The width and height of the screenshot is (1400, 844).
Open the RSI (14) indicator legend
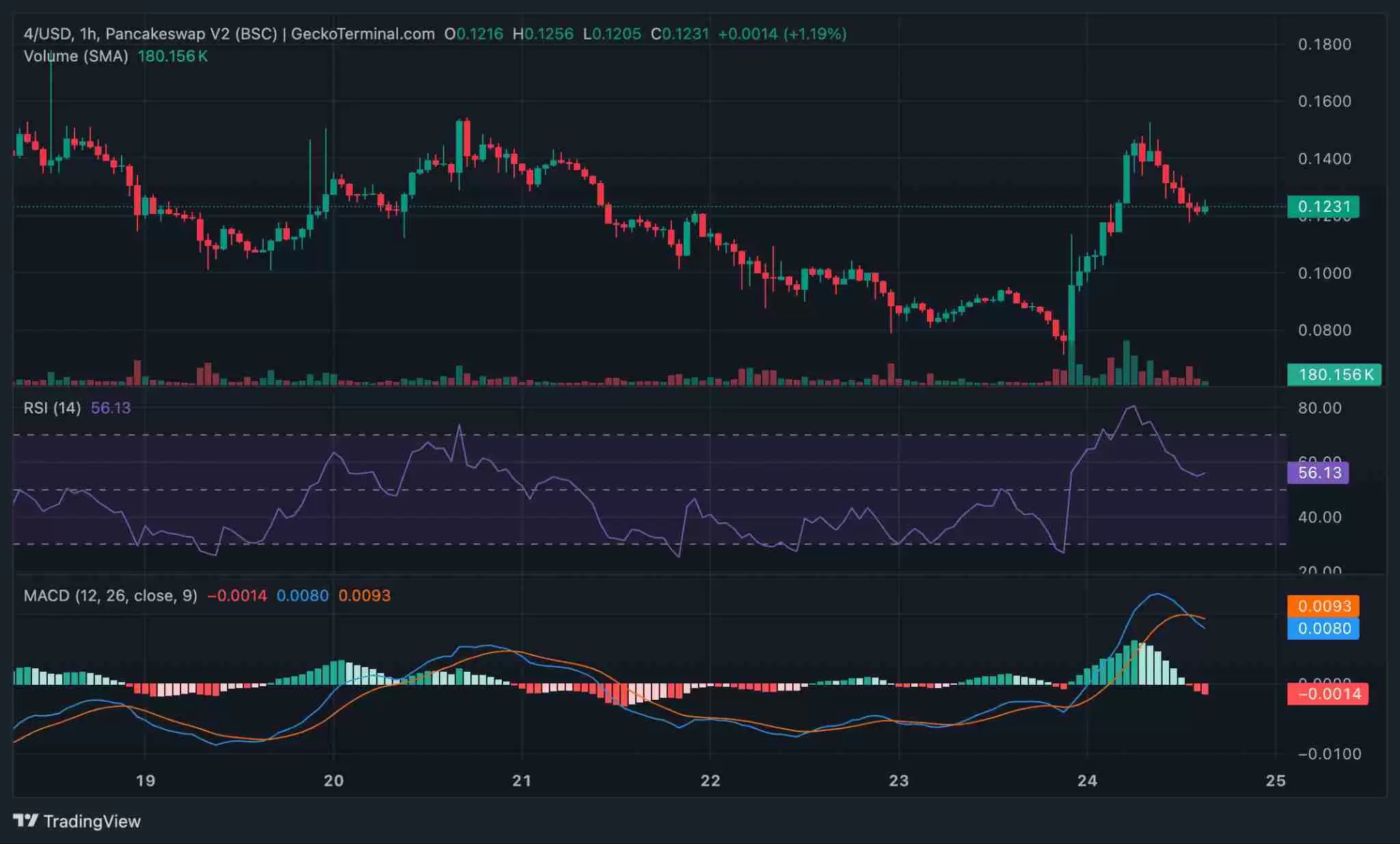(x=52, y=408)
